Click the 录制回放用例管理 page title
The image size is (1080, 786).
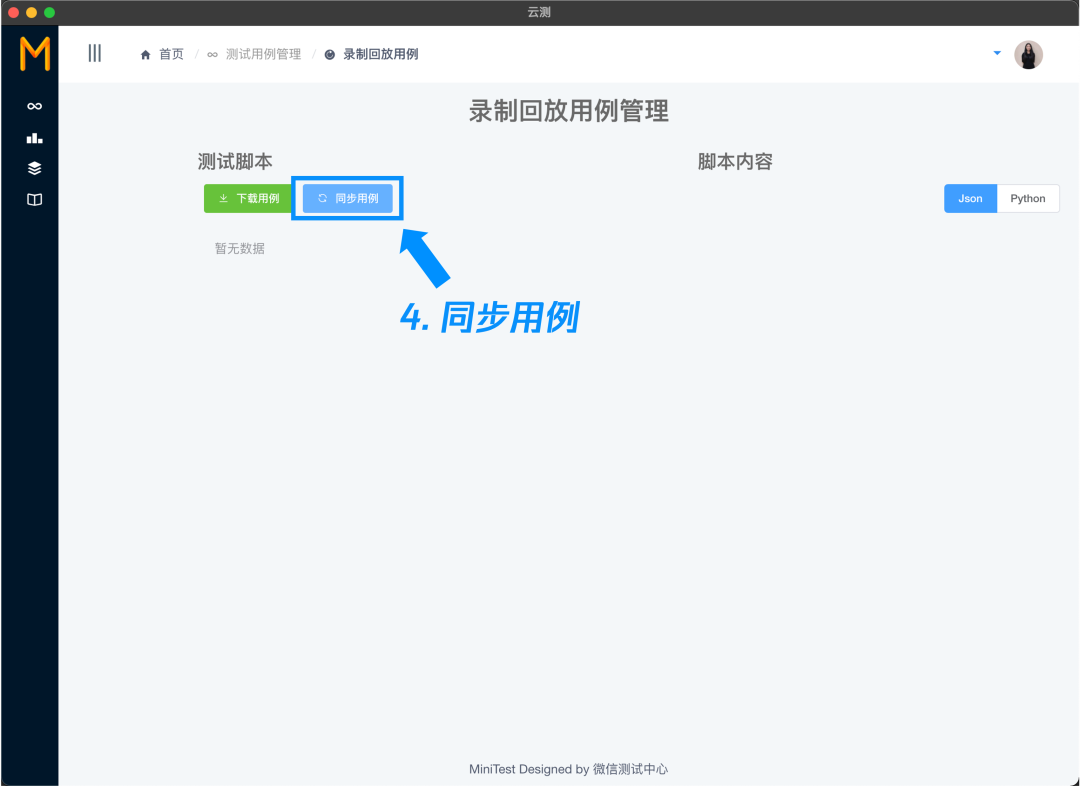[569, 111]
